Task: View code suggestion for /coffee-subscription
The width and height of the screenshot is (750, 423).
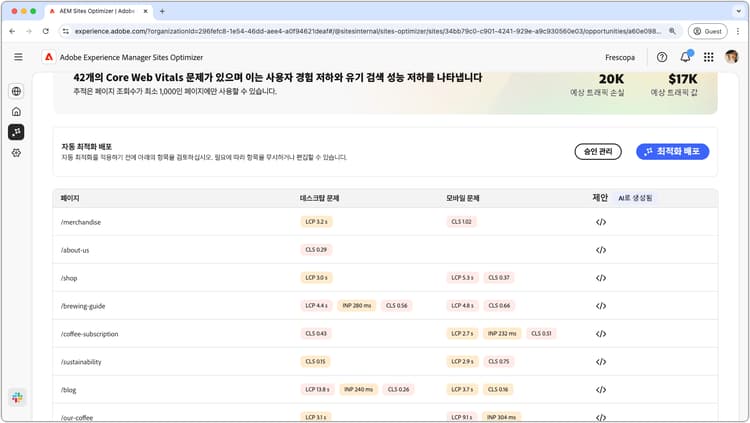Action: coord(601,334)
